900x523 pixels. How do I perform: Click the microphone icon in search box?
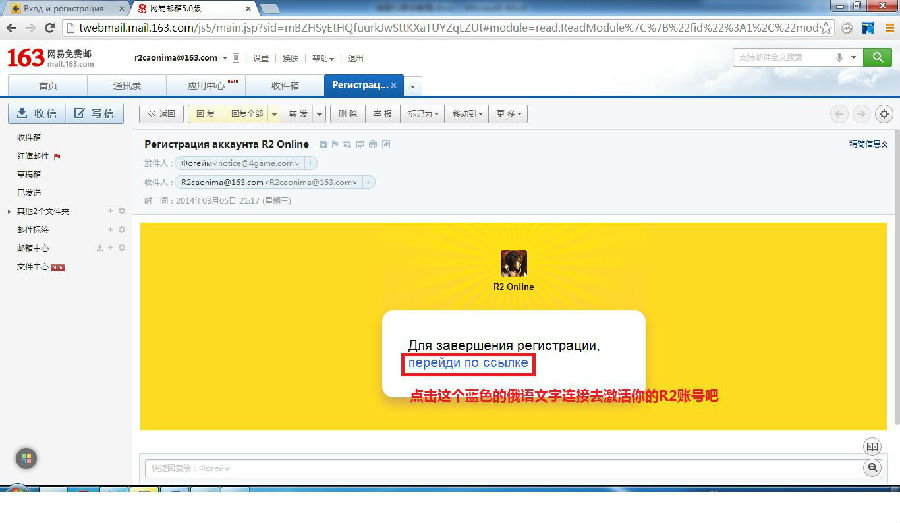[x=840, y=58]
